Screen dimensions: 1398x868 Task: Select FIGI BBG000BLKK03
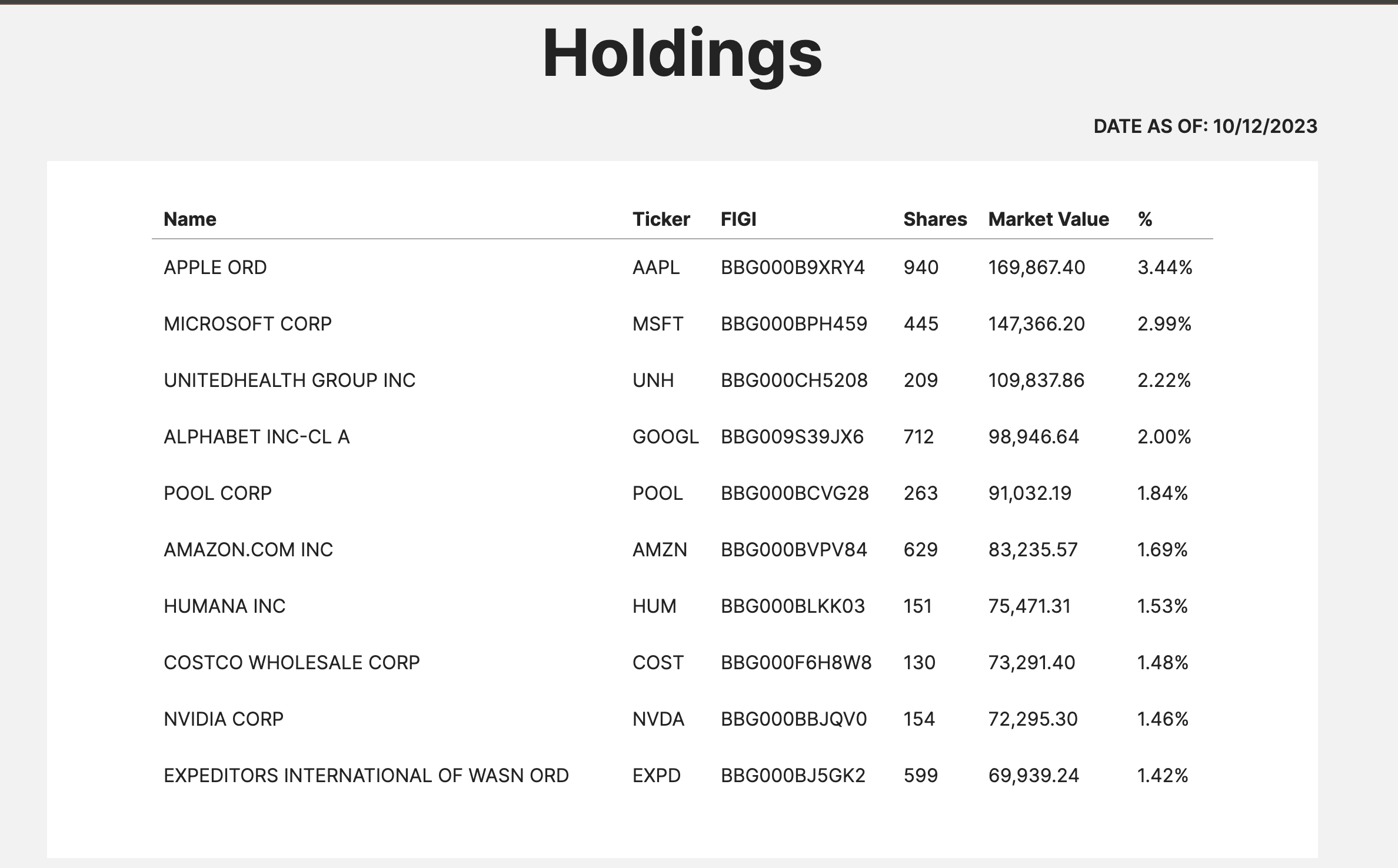pyautogui.click(x=793, y=606)
